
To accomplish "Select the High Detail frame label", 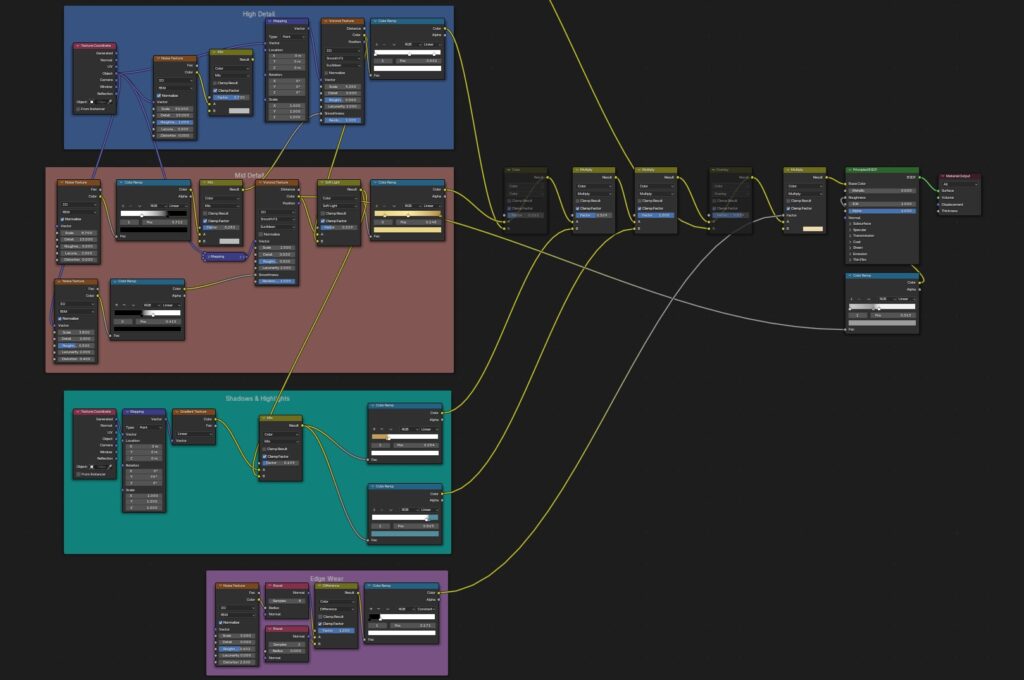I will point(258,14).
